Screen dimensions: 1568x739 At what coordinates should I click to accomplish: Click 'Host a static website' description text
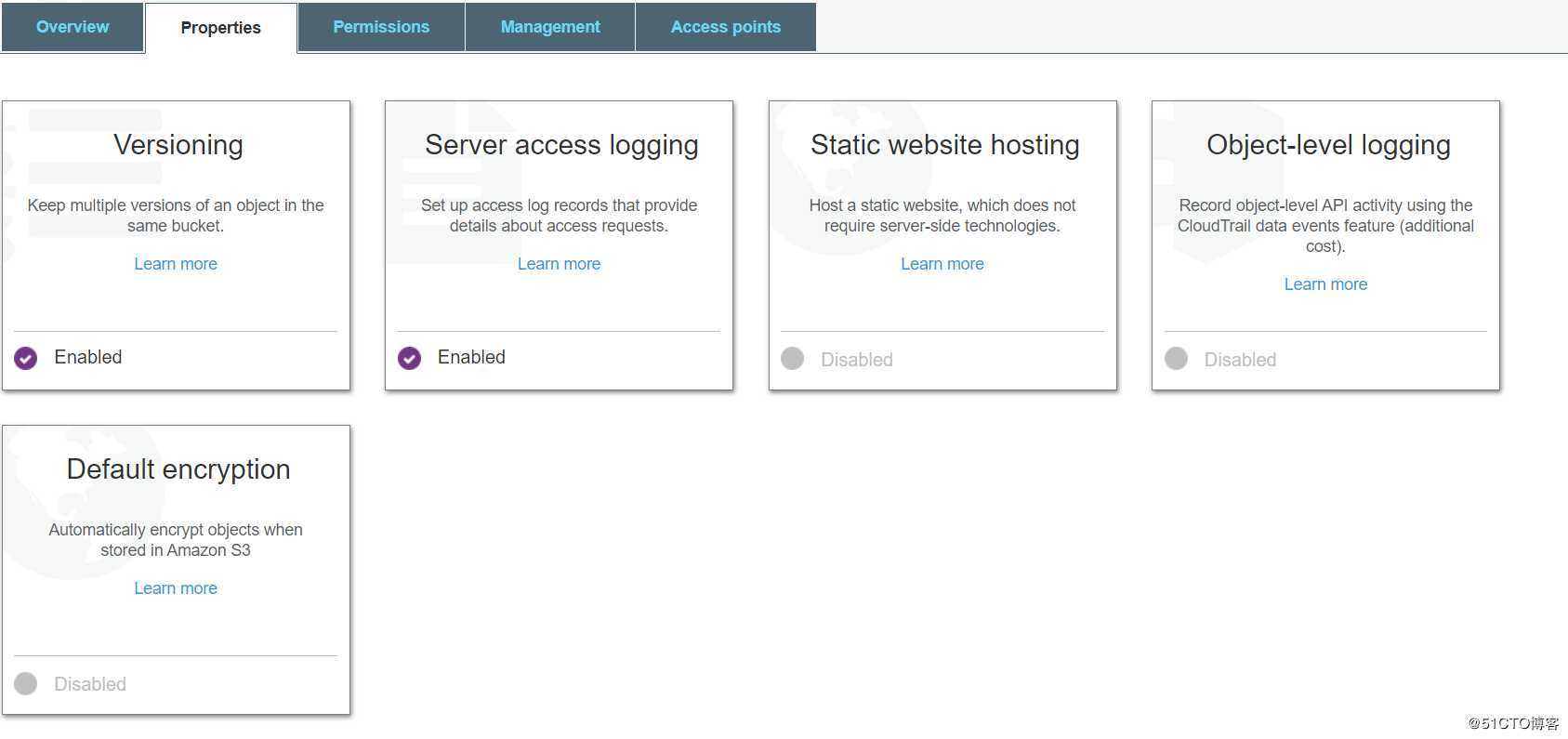pos(942,216)
